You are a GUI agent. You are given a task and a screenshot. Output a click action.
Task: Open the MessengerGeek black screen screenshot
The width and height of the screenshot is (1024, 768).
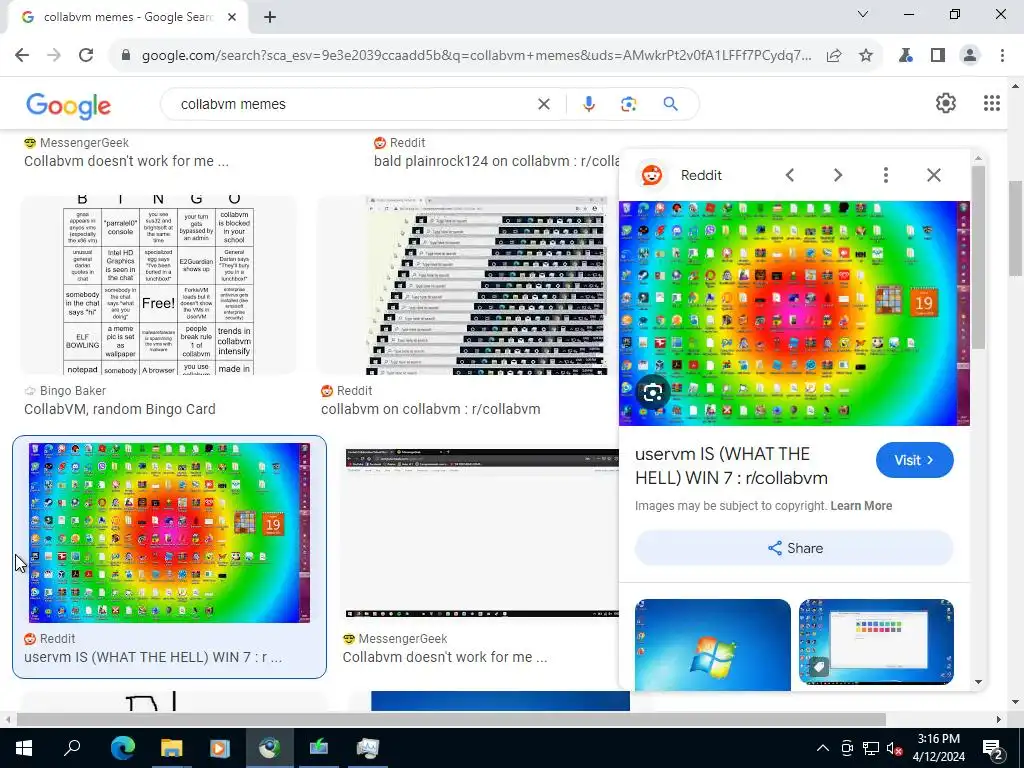click(481, 533)
